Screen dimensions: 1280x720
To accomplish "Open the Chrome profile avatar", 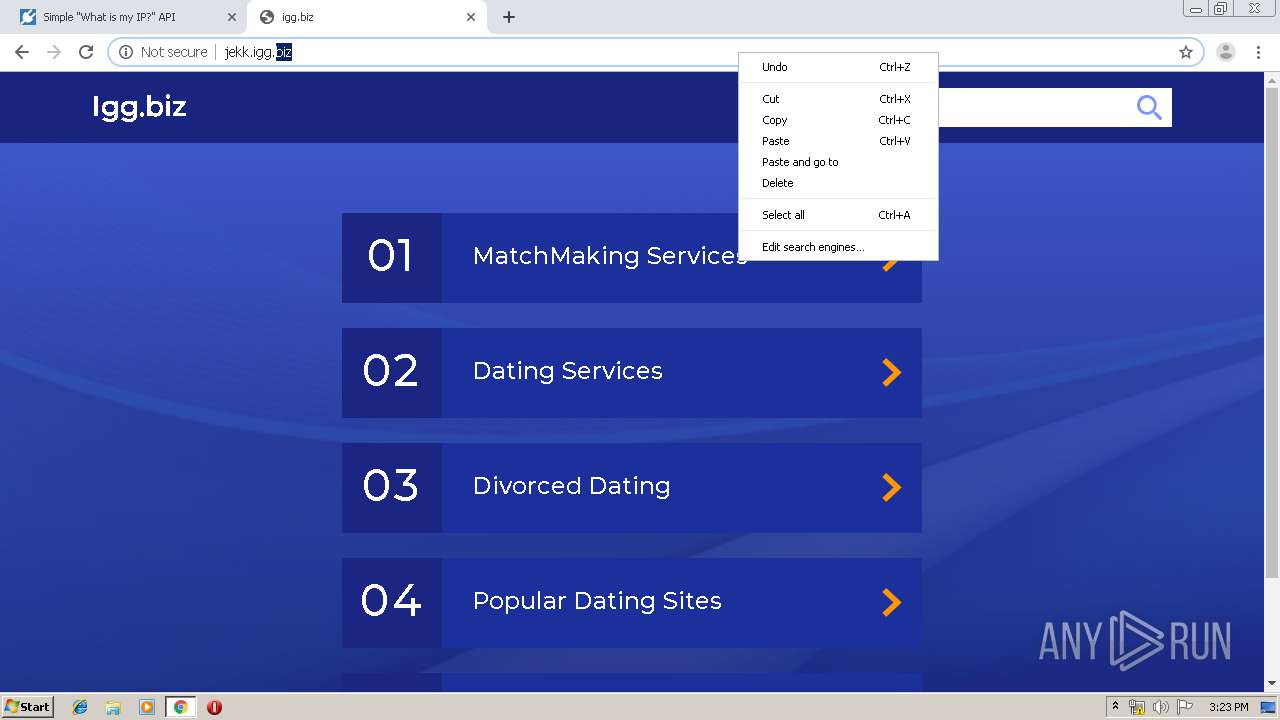I will 1226,52.
